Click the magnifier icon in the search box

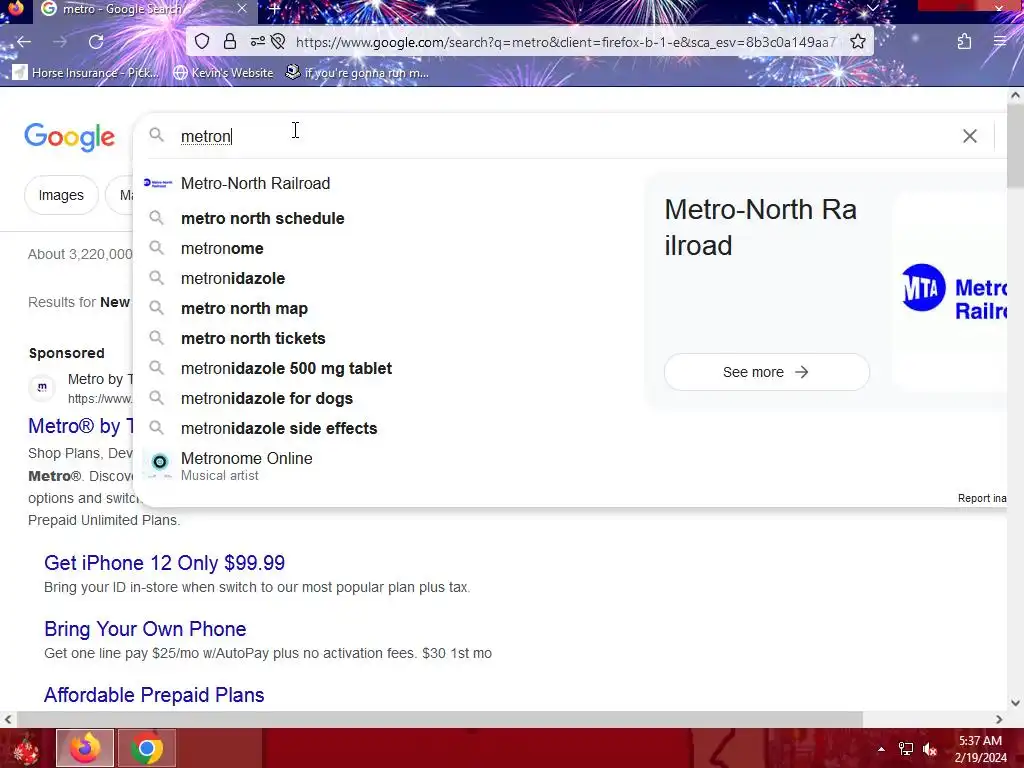[156, 135]
